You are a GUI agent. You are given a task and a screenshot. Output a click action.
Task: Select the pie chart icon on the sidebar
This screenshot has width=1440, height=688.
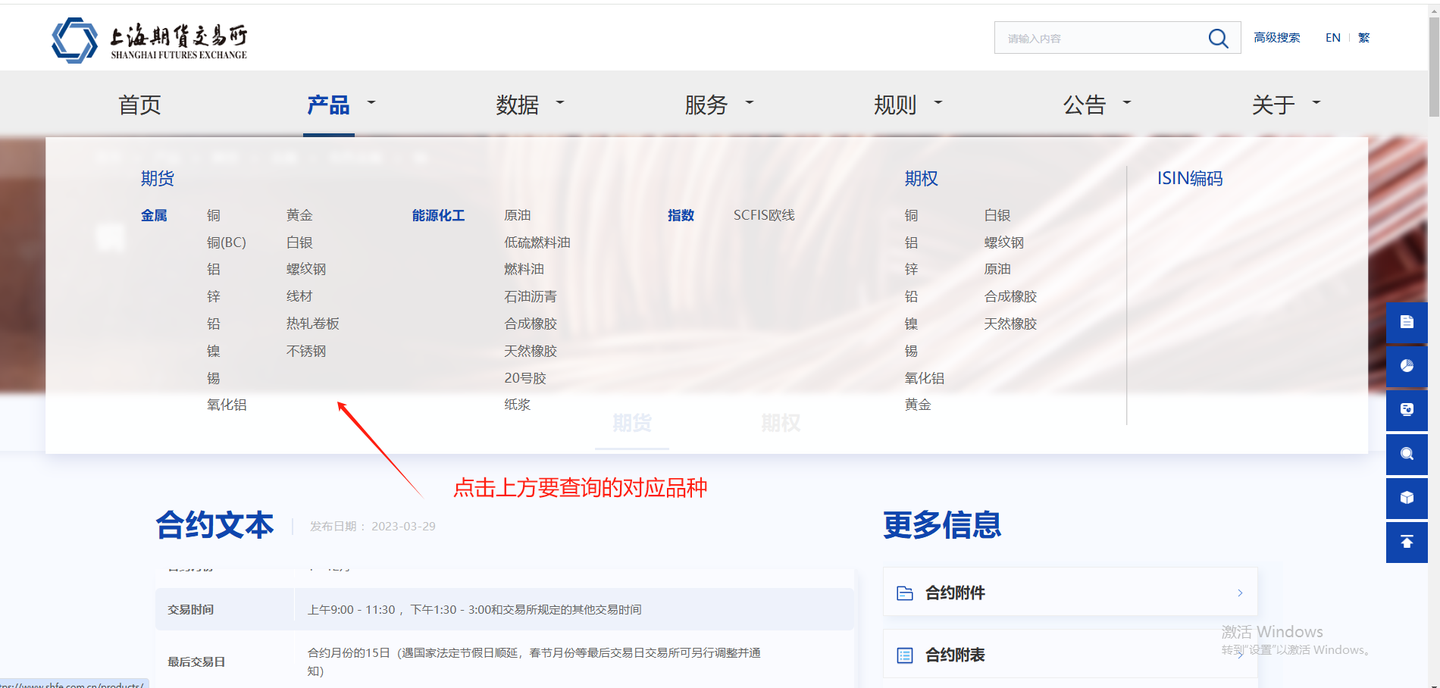tap(1406, 366)
